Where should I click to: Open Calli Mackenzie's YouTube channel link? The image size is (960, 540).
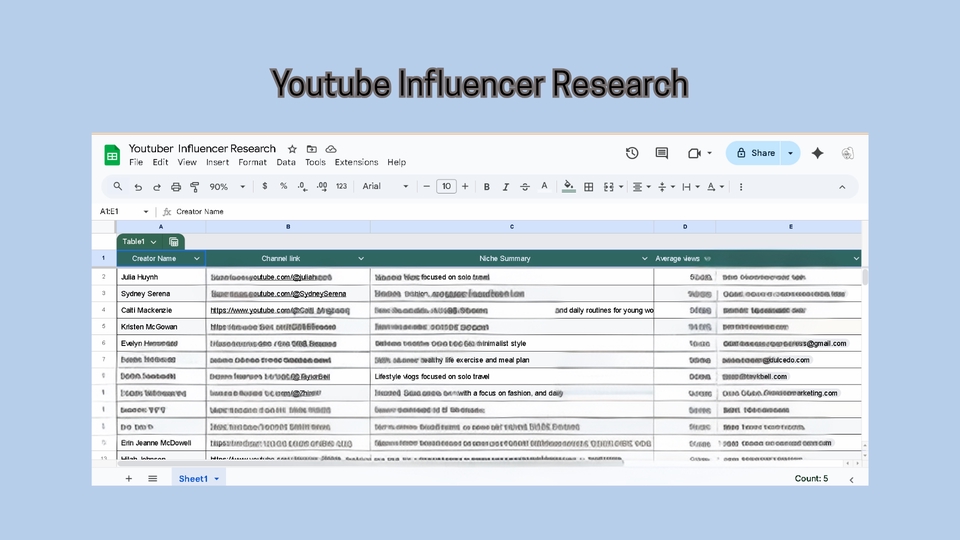tap(272, 311)
